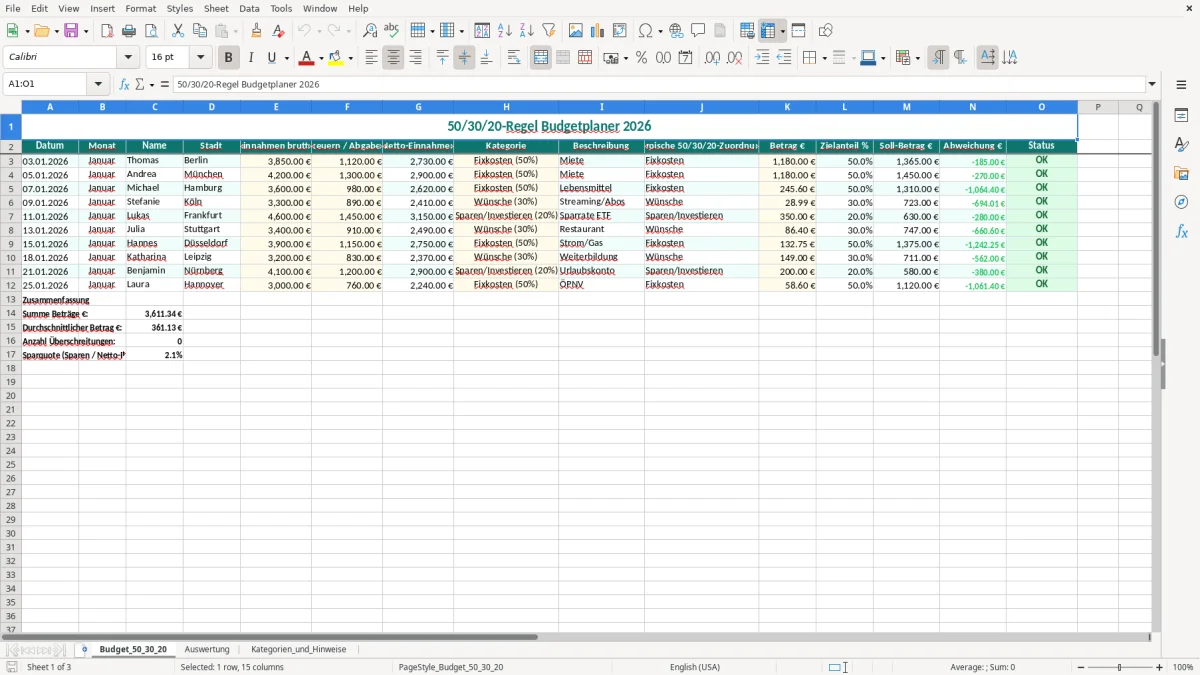Toggle Merge and Center Cells

[x=541, y=58]
